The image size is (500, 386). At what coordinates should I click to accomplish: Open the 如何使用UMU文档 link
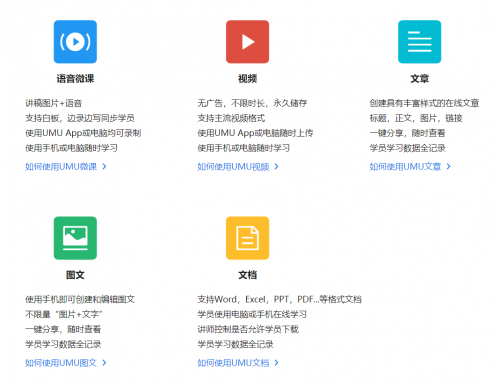pos(233,363)
